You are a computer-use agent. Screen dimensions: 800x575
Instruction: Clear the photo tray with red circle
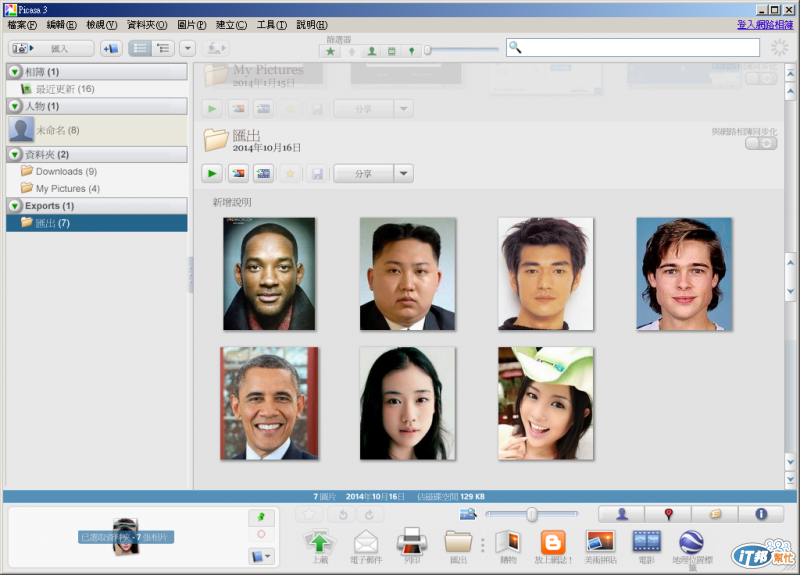[261, 534]
